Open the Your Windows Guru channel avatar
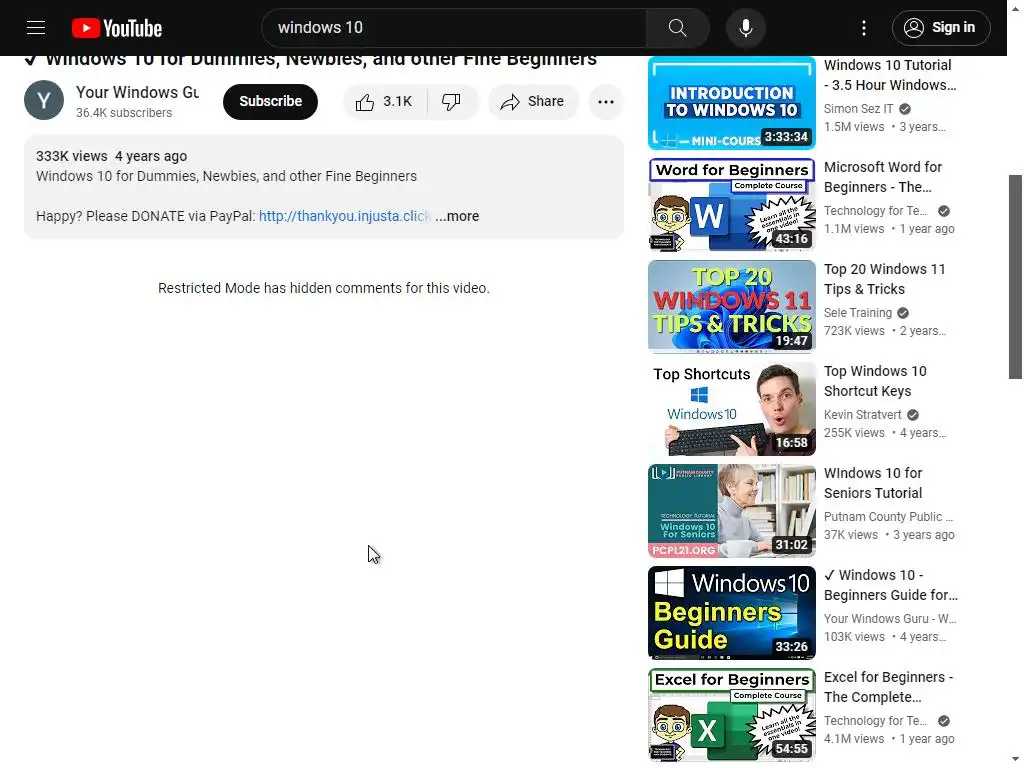The image size is (1024, 768). click(x=44, y=100)
